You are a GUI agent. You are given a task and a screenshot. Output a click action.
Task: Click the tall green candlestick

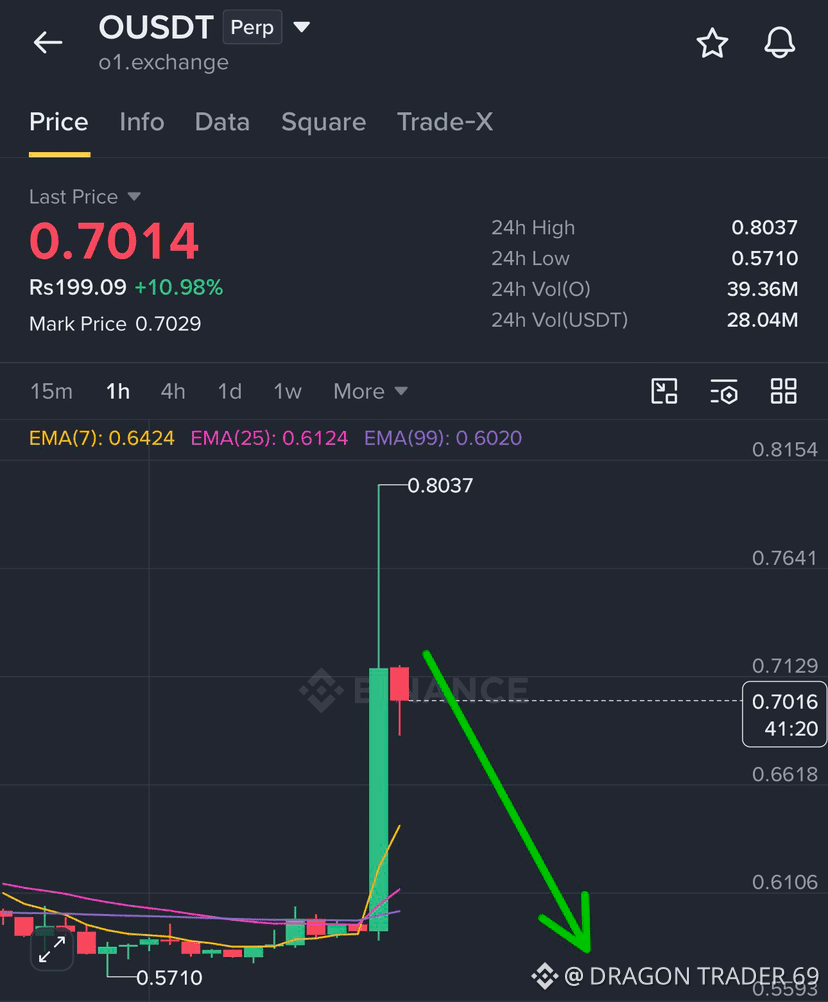[379, 799]
